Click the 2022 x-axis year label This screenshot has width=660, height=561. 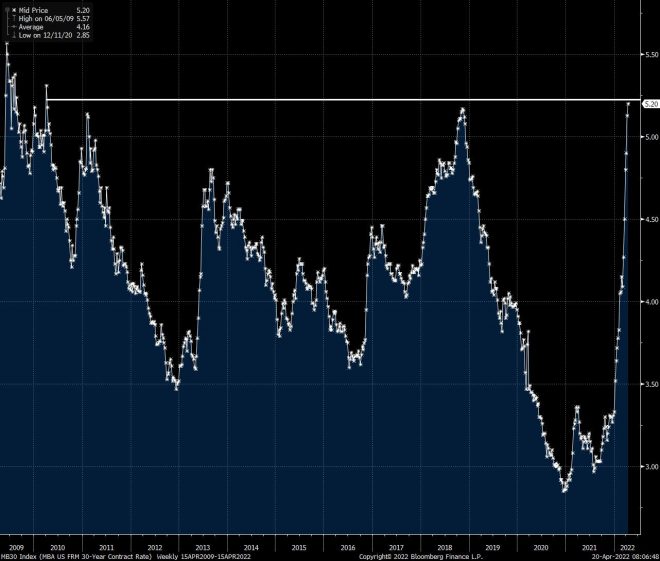627,548
